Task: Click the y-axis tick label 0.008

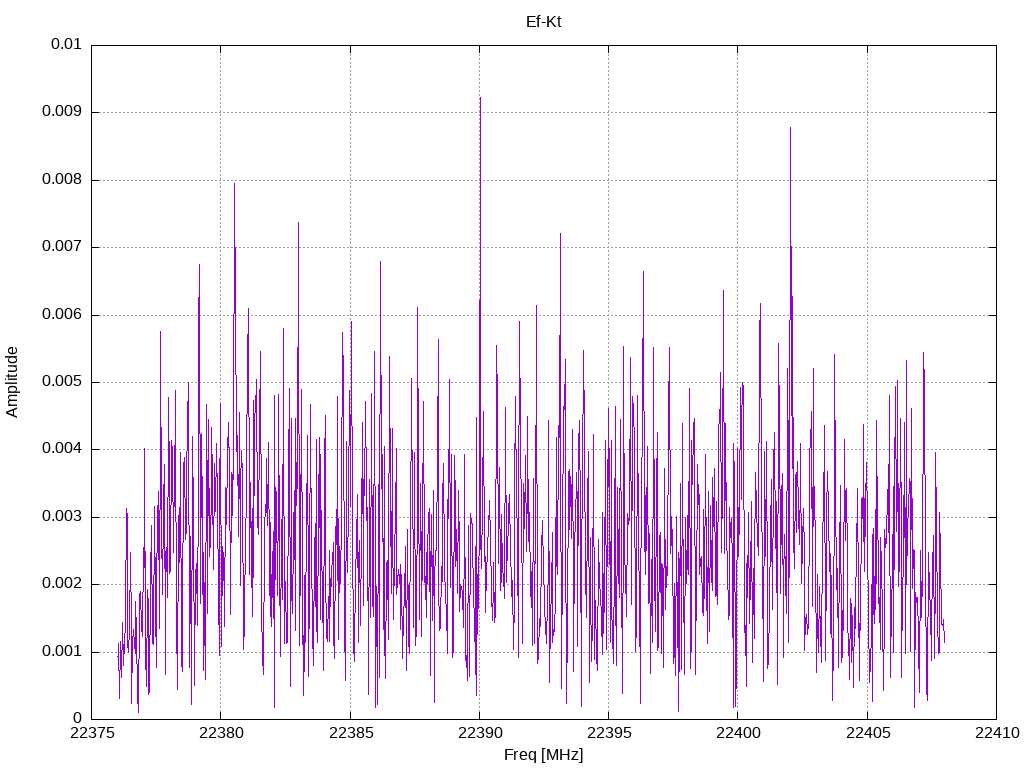Action: pyautogui.click(x=62, y=179)
